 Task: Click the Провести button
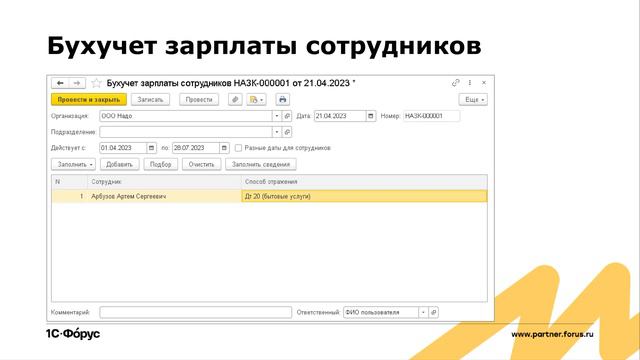point(199,100)
